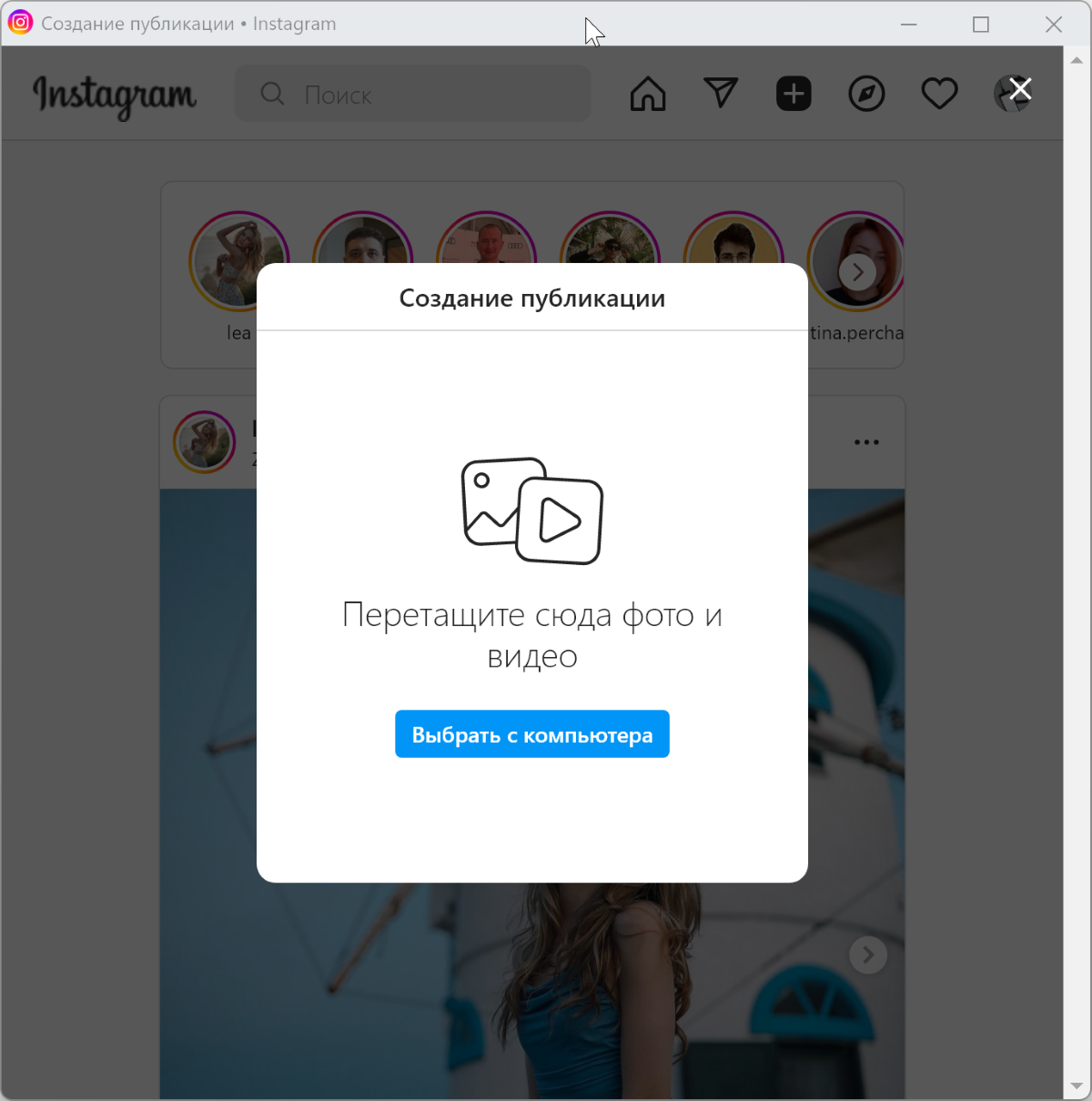Maximize the Instagram window
1092x1101 pixels.
tap(981, 24)
